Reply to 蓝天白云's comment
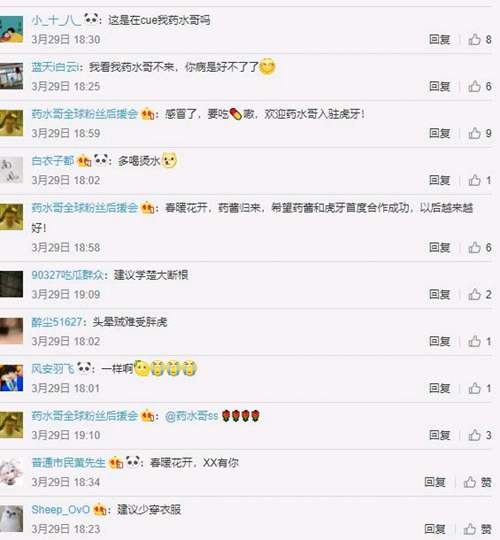500x540 pixels. 440,86
